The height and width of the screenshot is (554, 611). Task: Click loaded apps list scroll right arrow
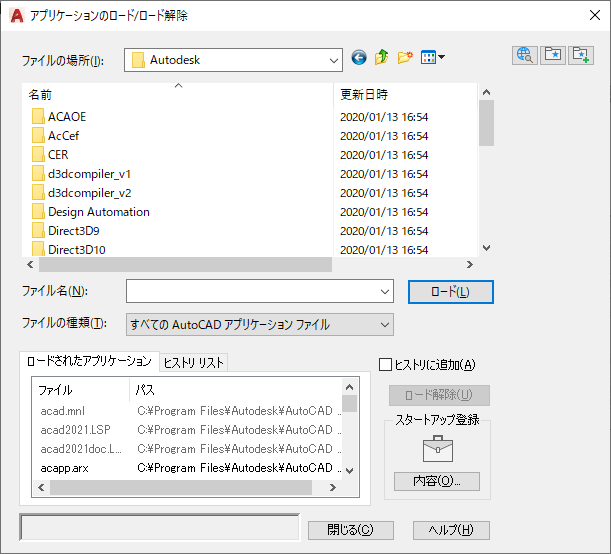332,487
